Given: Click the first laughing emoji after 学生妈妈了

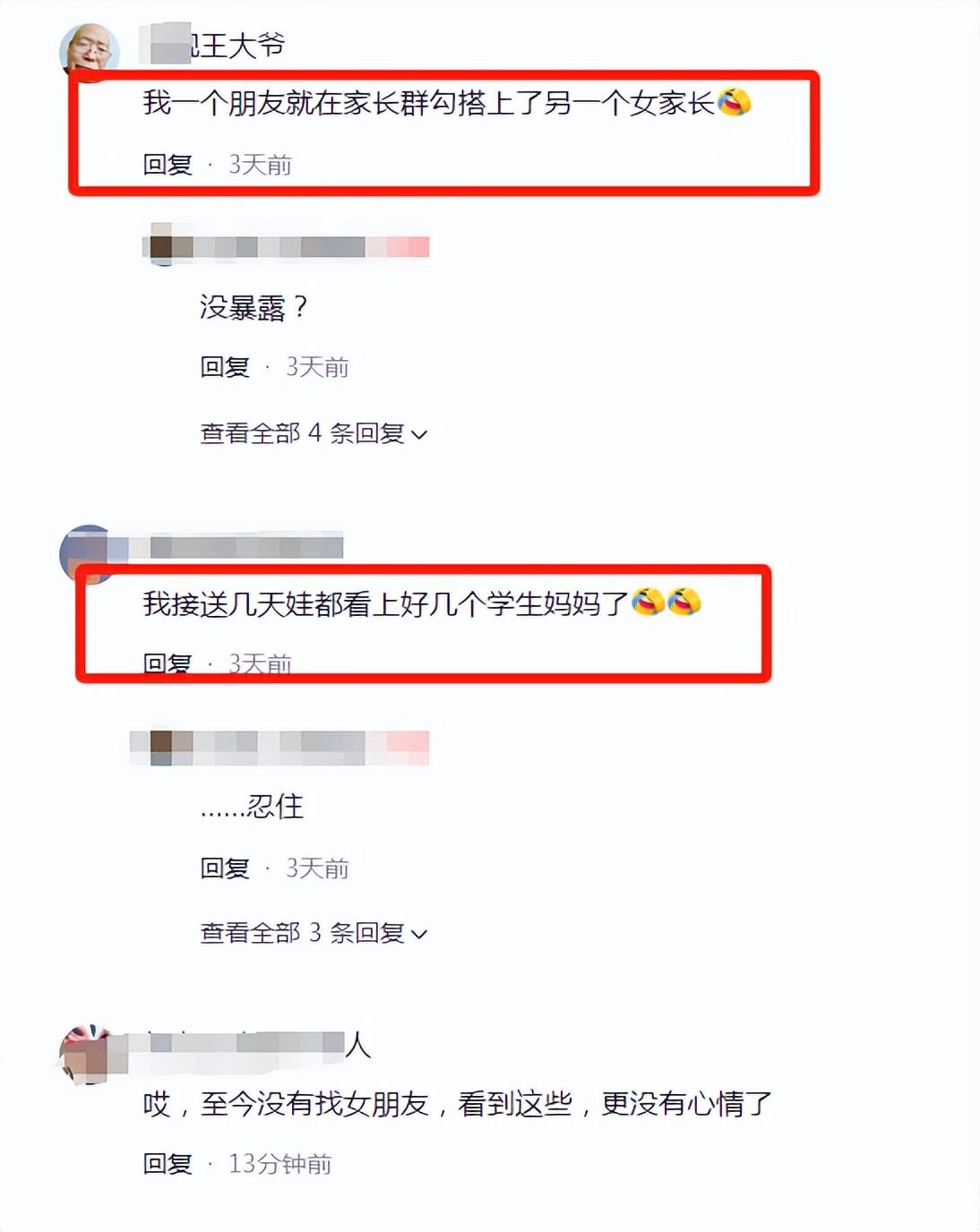Looking at the screenshot, I should pyautogui.click(x=648, y=603).
